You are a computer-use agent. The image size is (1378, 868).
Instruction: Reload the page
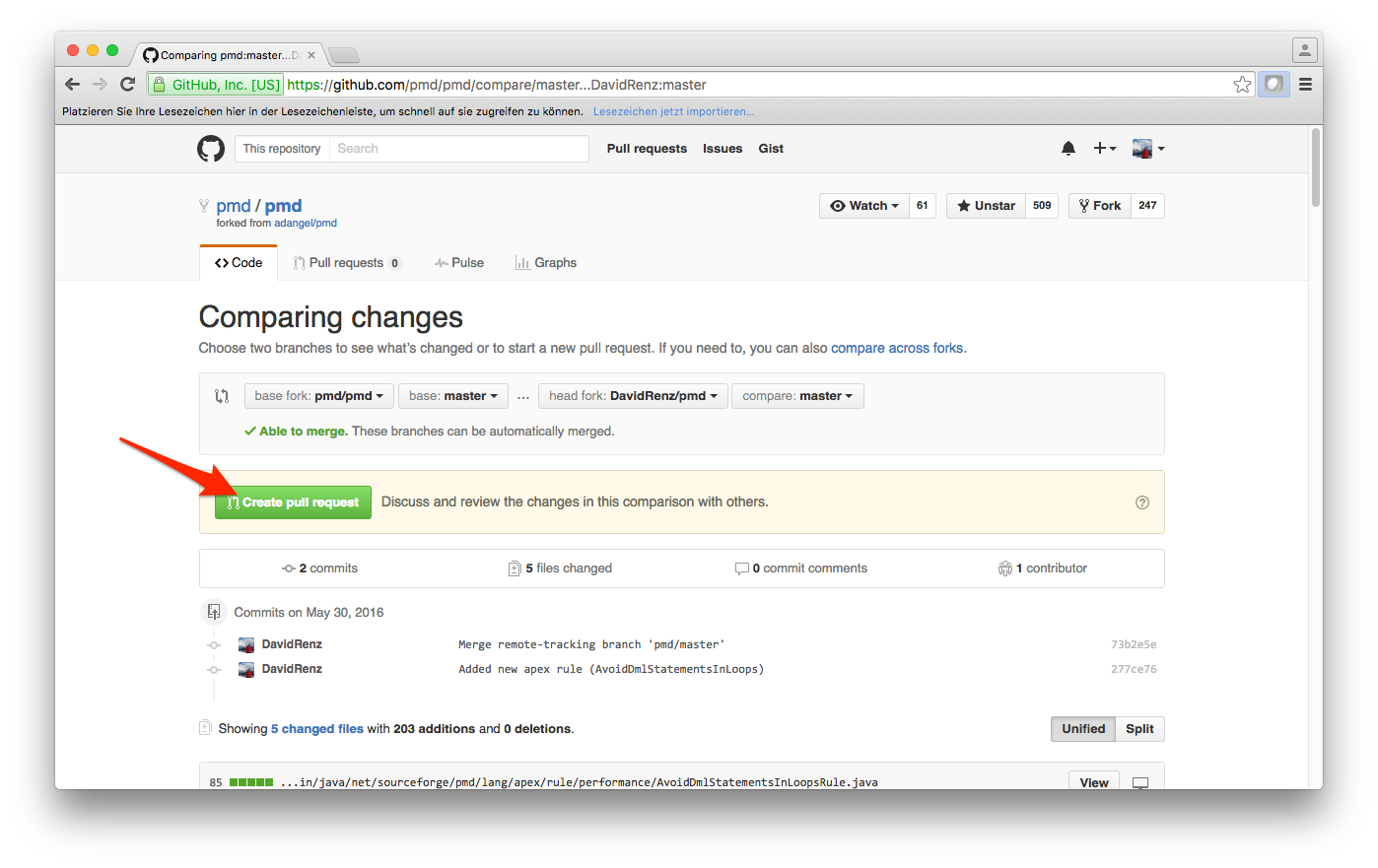tap(127, 85)
